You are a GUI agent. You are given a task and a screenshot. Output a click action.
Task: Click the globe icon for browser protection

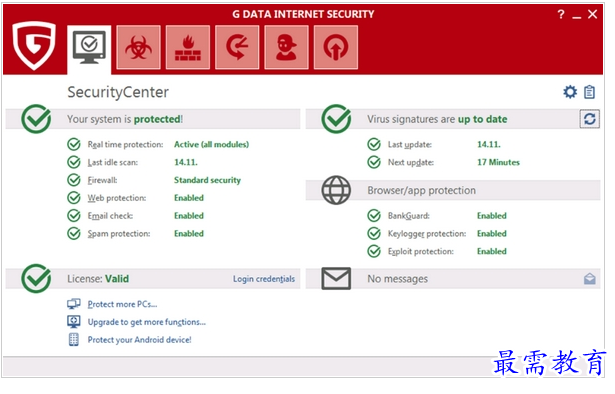coord(336,190)
